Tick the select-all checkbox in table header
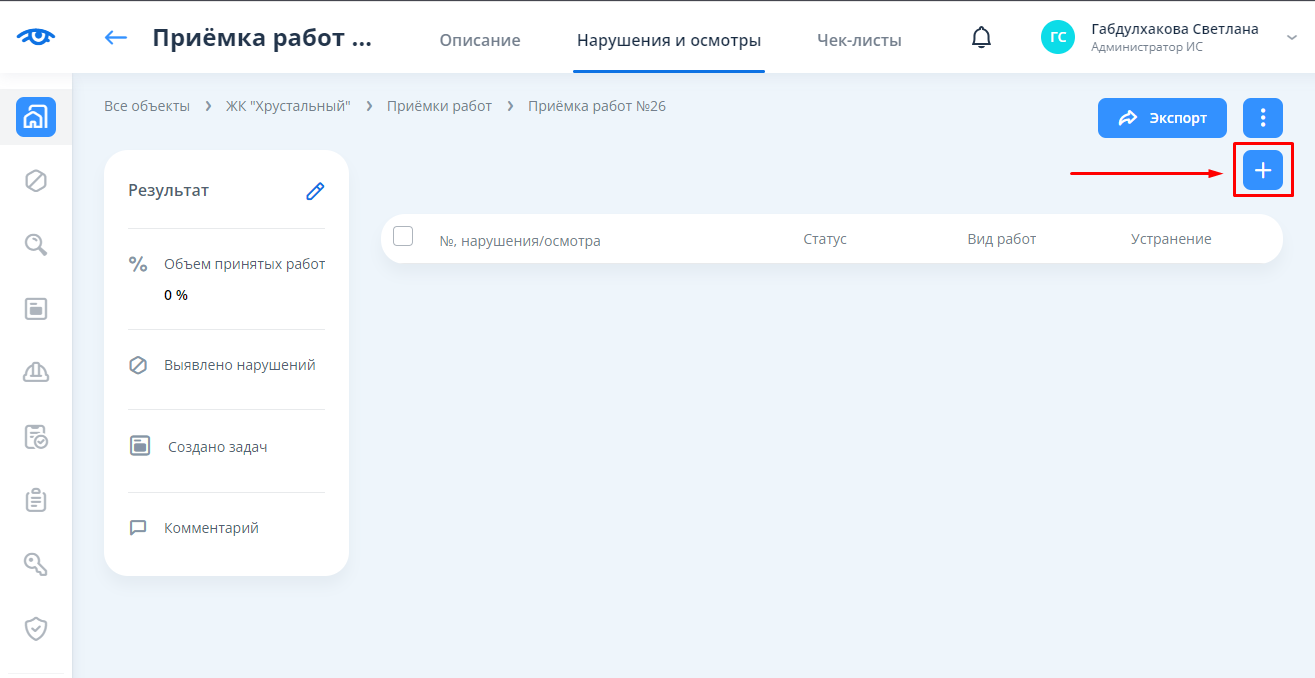Viewport: 1315px width, 678px height. pos(403,236)
